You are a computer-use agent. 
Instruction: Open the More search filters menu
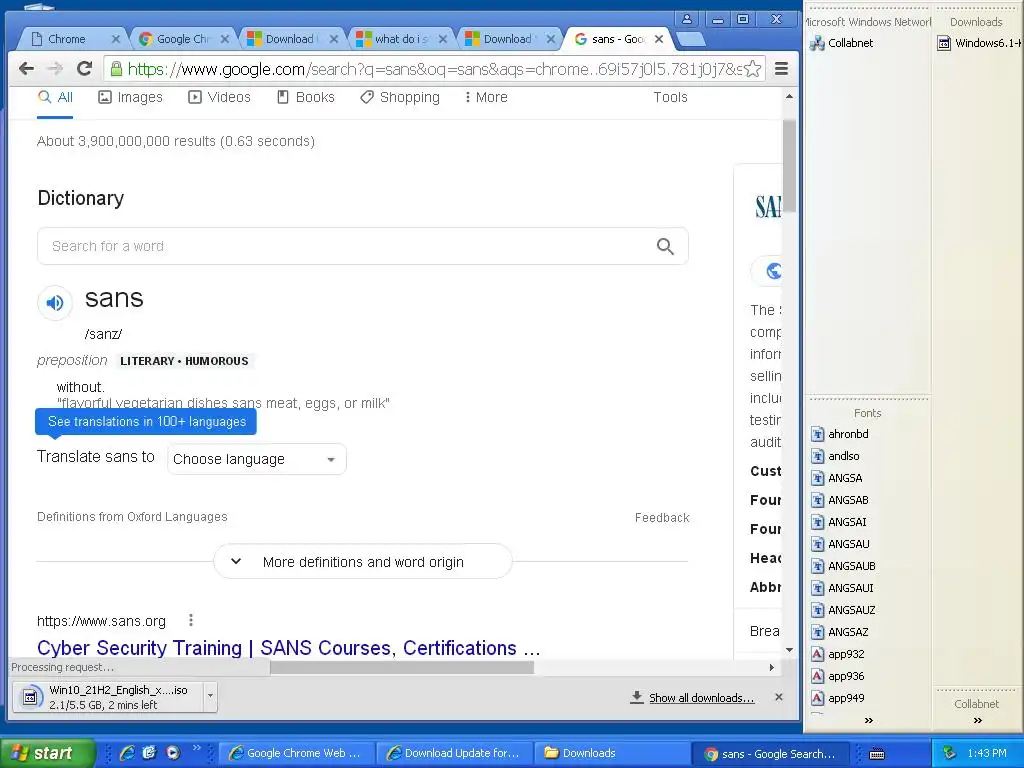point(486,97)
